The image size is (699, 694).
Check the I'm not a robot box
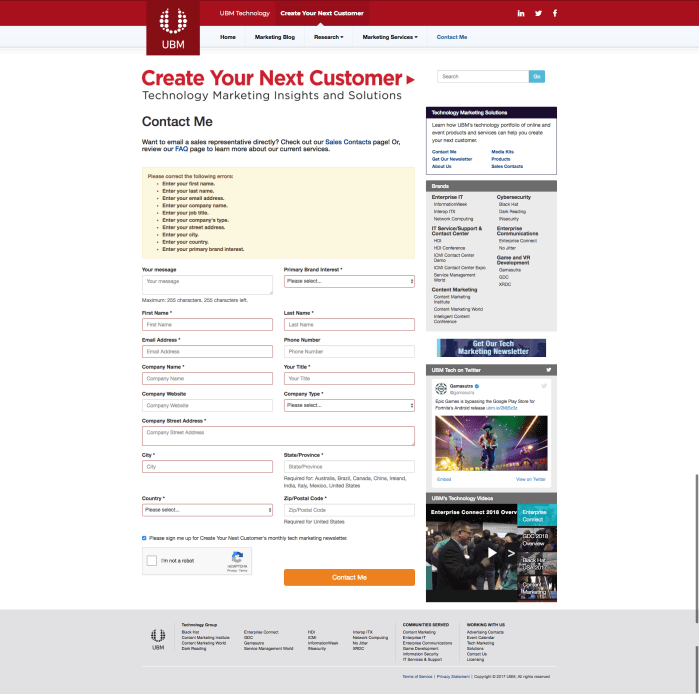152,561
